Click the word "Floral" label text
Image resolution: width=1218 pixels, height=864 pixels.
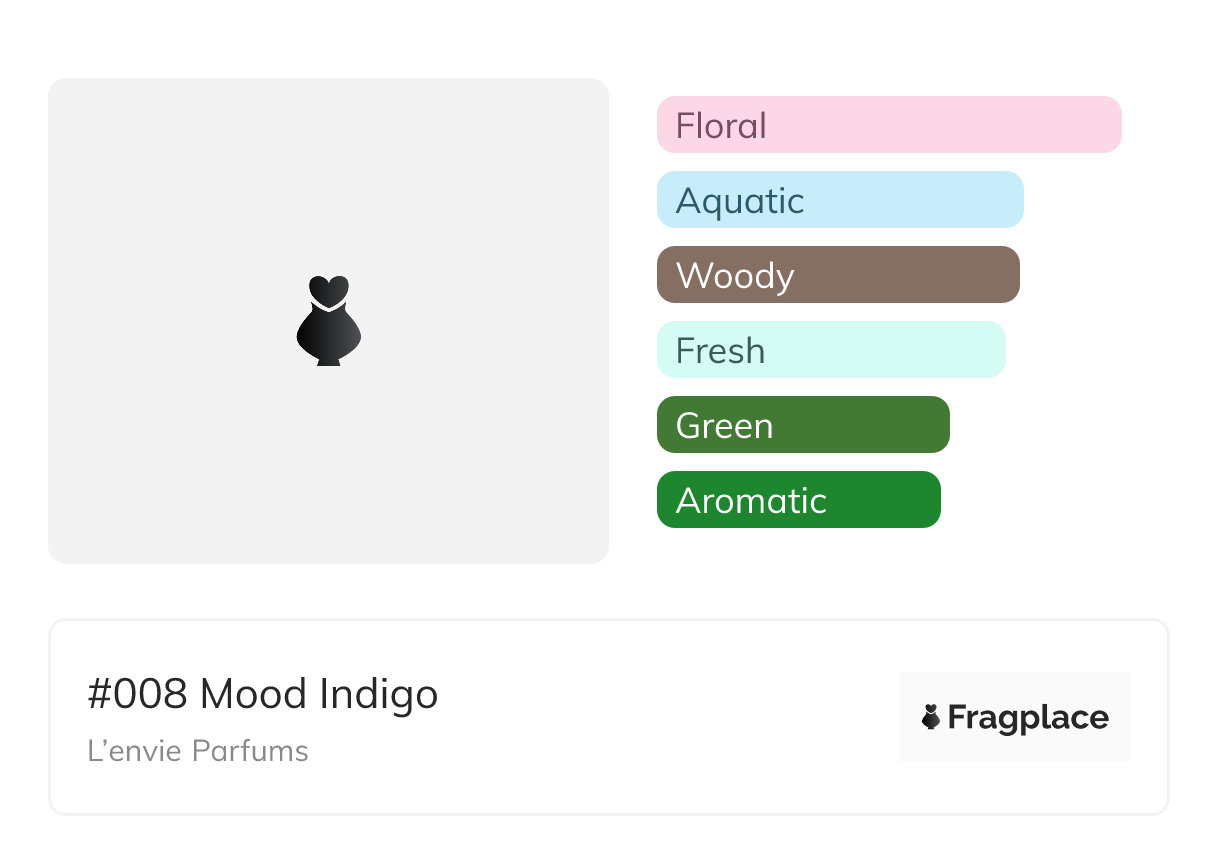tap(721, 126)
